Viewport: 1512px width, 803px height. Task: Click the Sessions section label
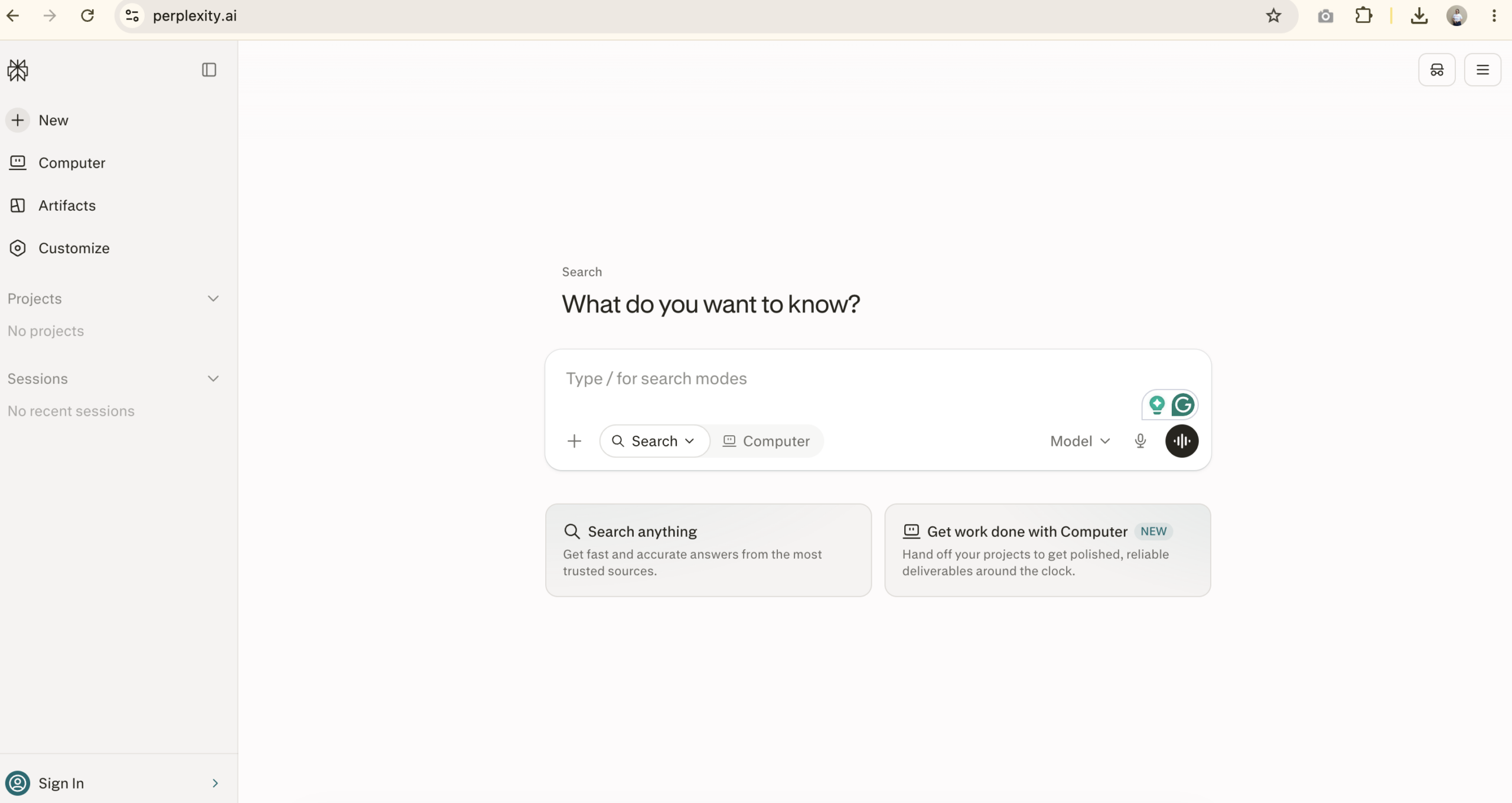click(38, 378)
